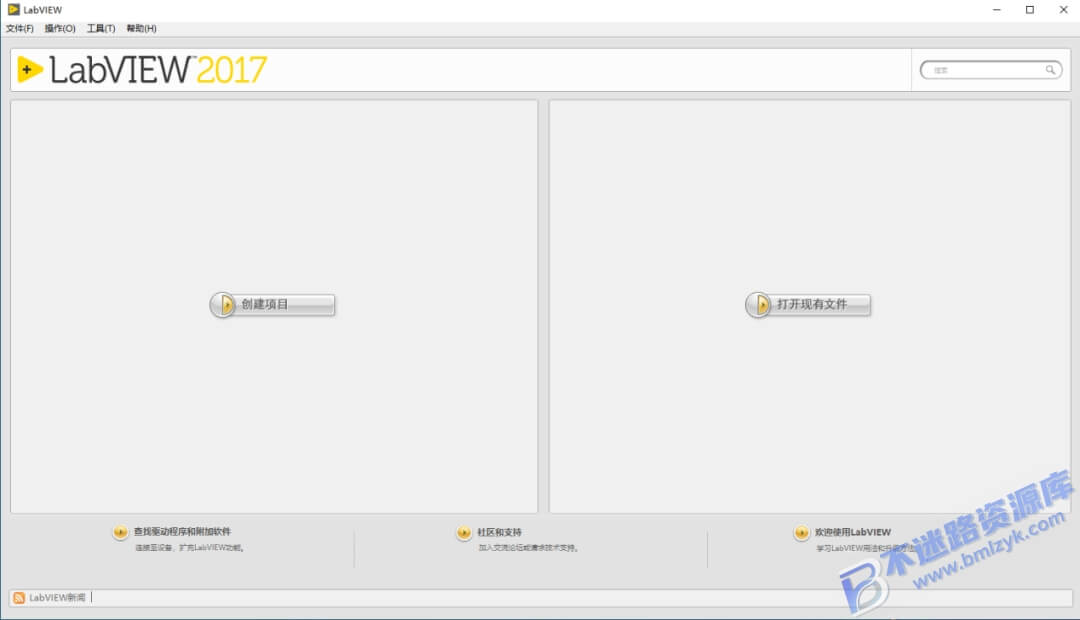This screenshot has height=620, width=1080.
Task: Open the 社区和支持 link
Action: (499, 533)
